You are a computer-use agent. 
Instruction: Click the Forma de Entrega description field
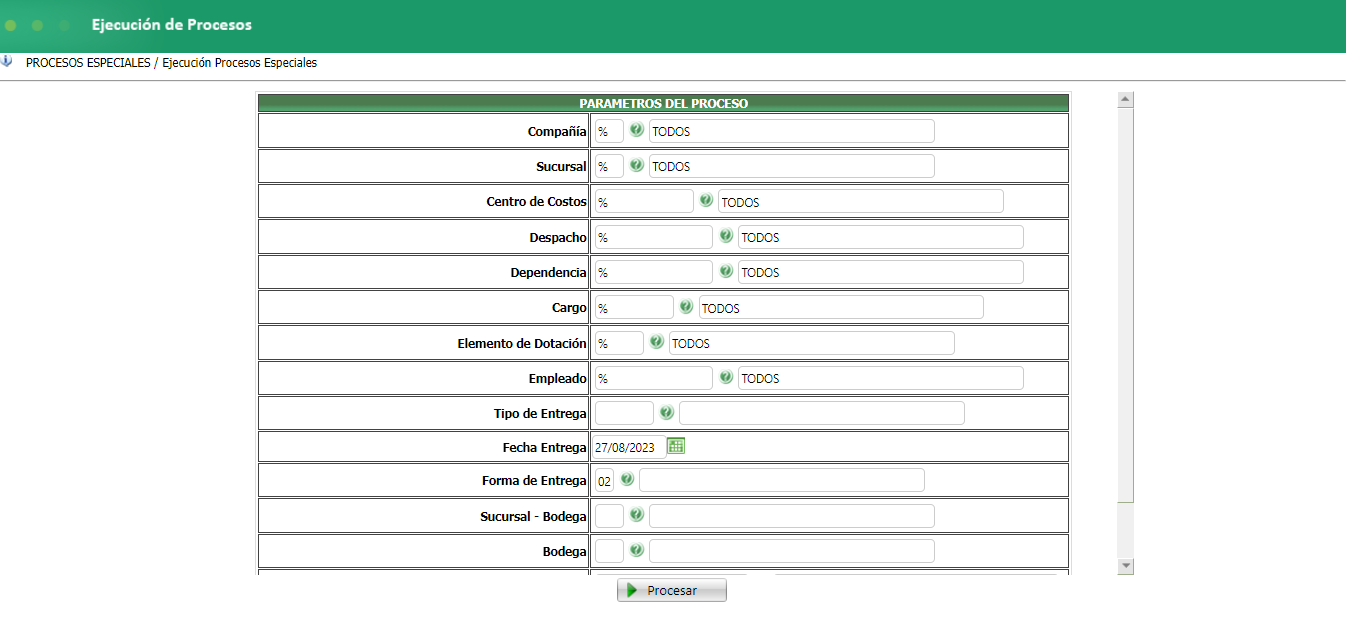782,480
